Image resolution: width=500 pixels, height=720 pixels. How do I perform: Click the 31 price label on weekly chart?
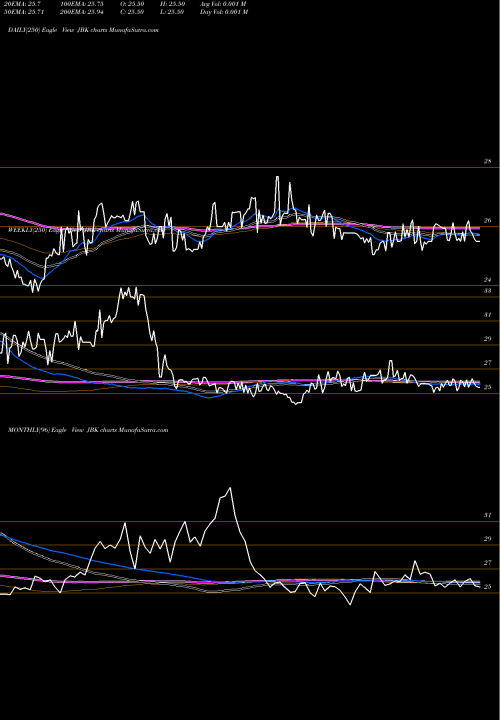tap(487, 315)
